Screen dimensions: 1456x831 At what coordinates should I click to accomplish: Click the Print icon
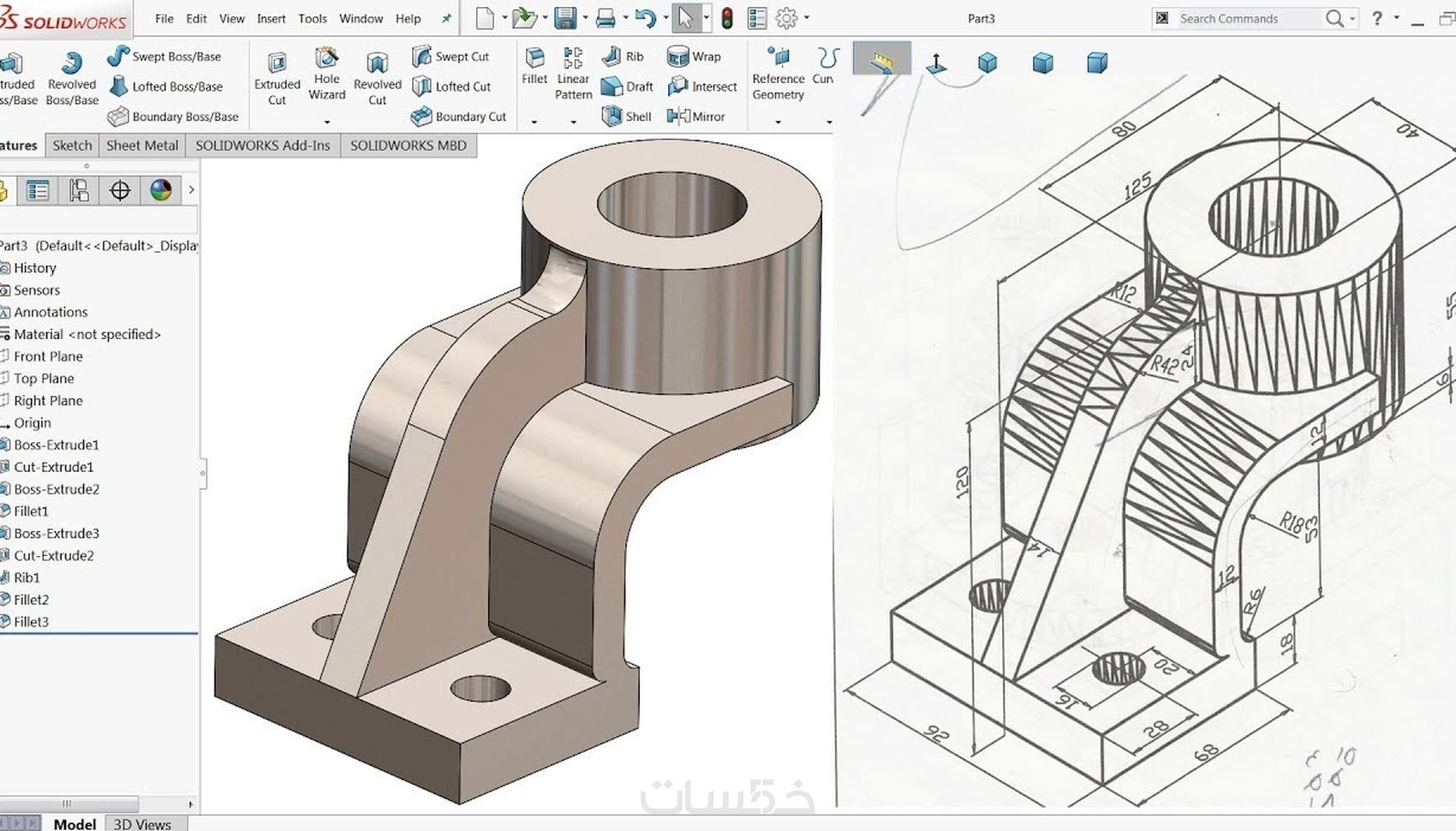point(606,18)
